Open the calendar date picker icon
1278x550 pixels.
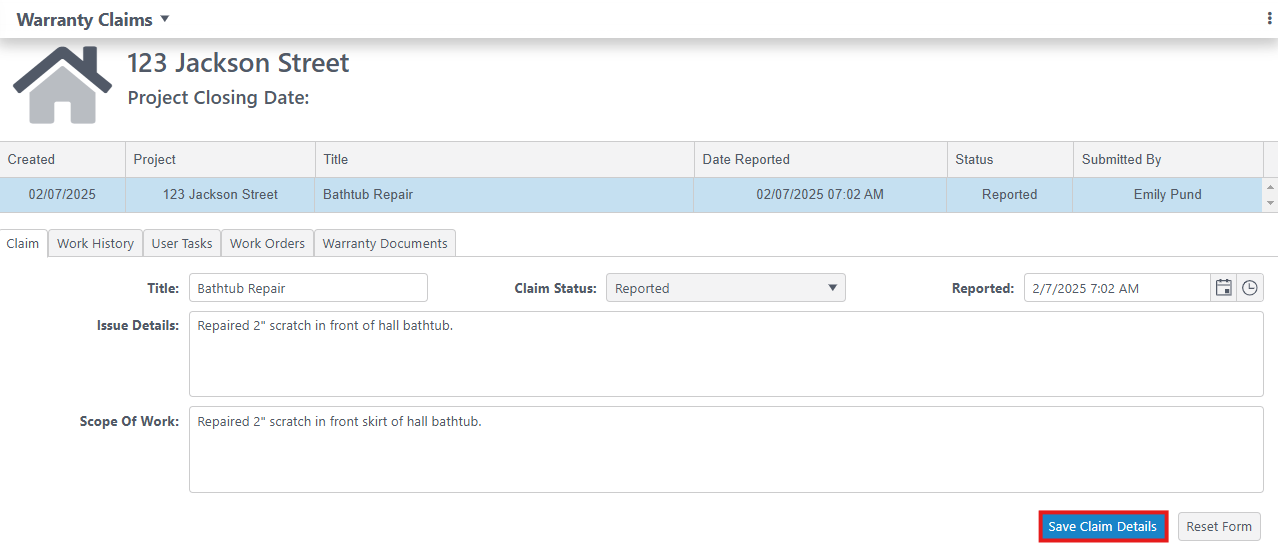pos(1223,288)
